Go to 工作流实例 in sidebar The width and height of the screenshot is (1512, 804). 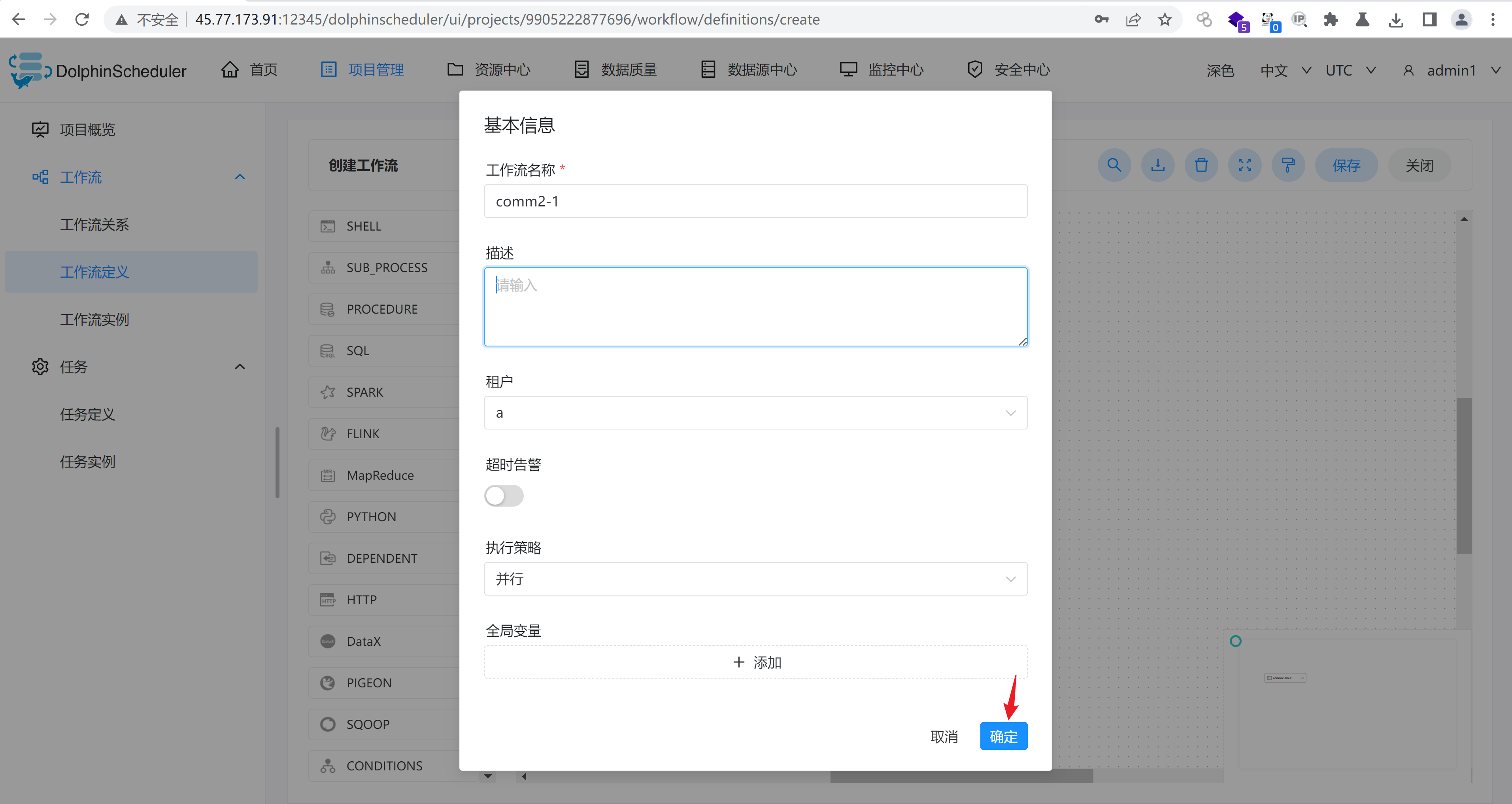94,320
